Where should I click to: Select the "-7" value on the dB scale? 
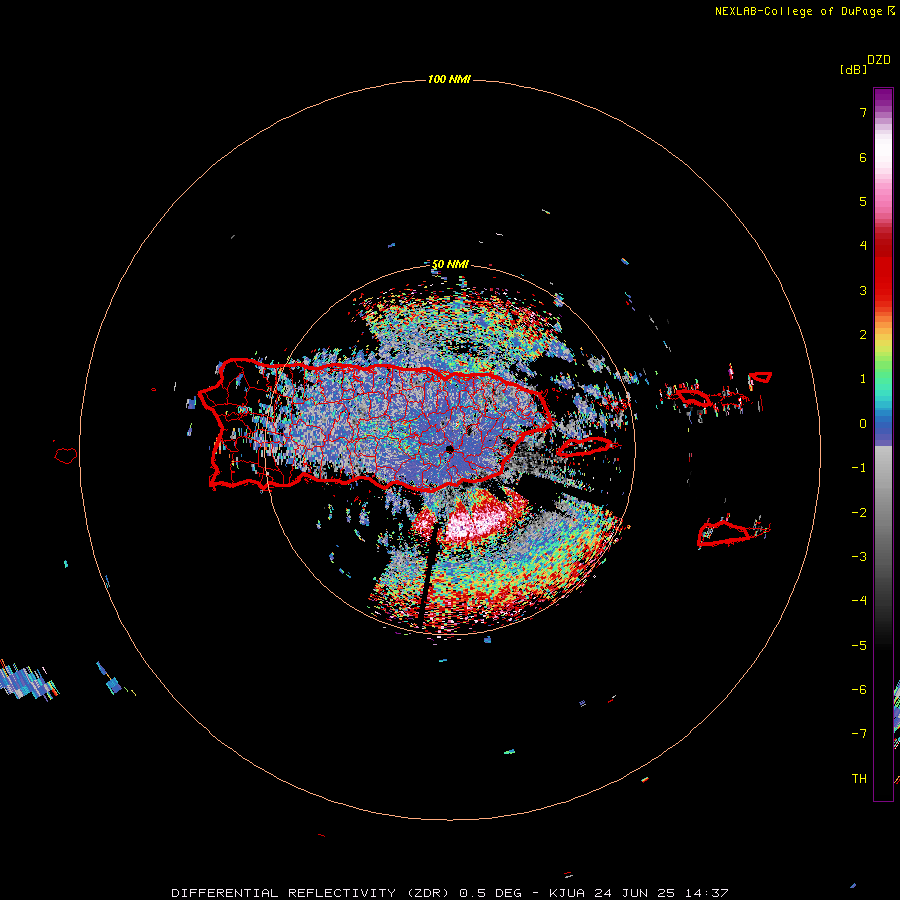[859, 734]
